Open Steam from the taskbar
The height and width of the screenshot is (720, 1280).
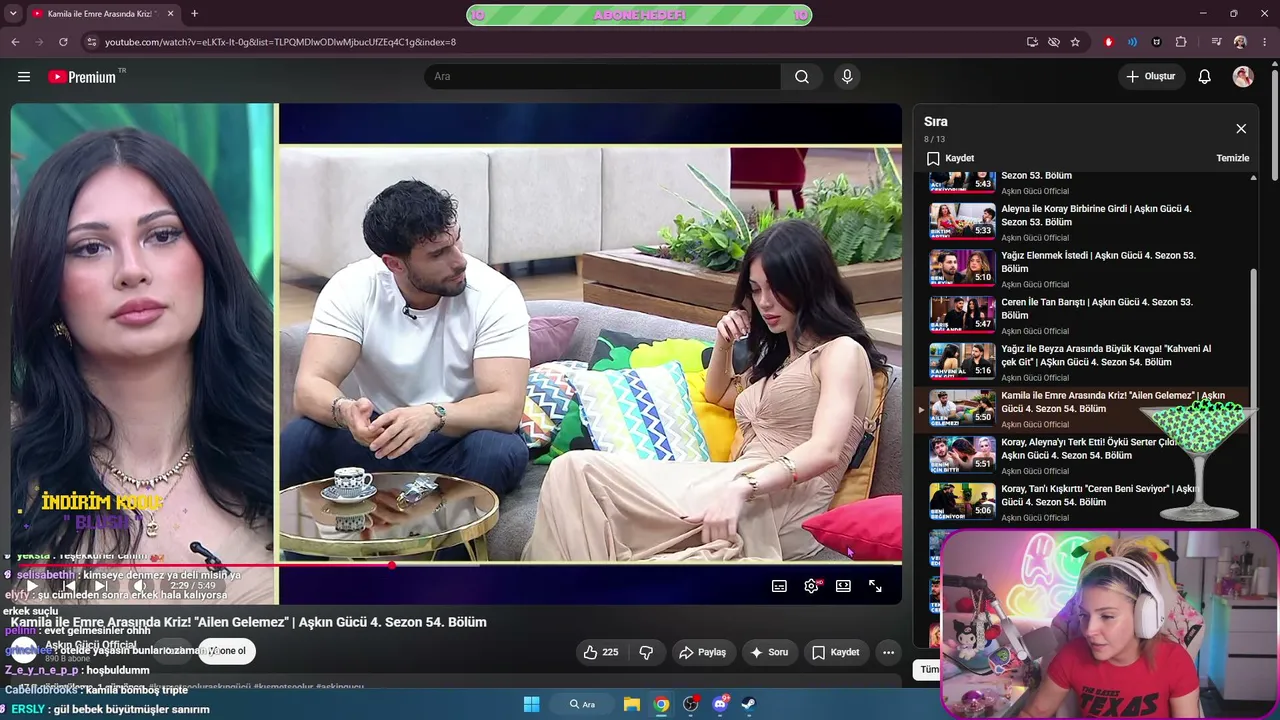(x=749, y=704)
